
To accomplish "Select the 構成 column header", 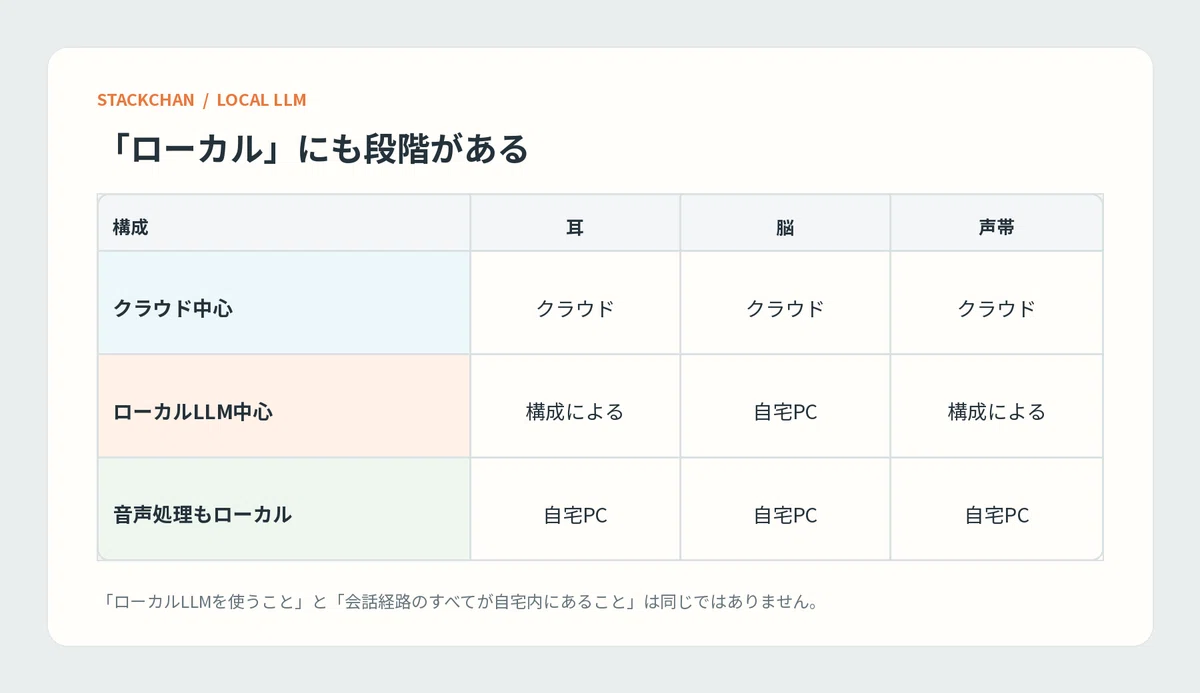I will pos(284,223).
